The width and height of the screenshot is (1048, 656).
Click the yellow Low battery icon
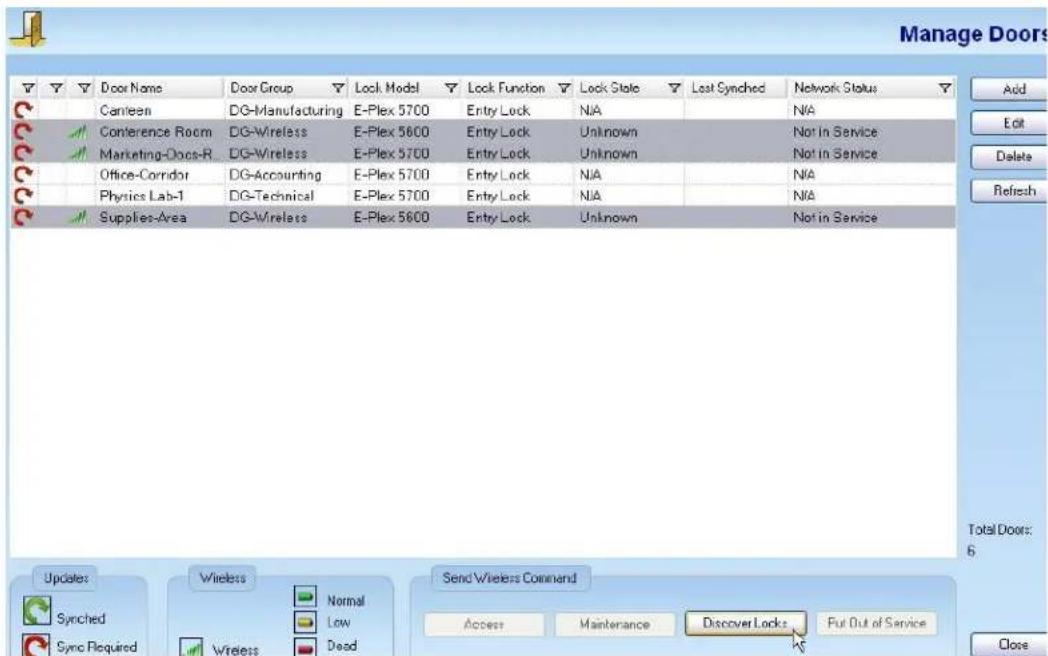[305, 623]
